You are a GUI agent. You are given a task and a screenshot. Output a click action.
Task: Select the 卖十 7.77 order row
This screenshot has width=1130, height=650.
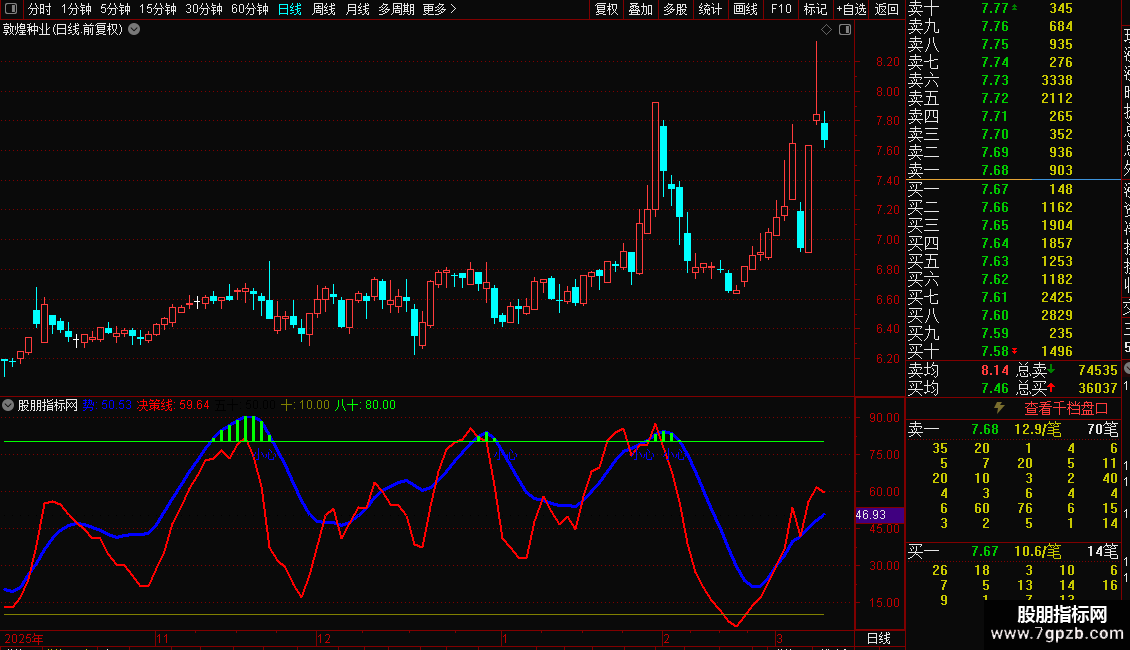1013,9
